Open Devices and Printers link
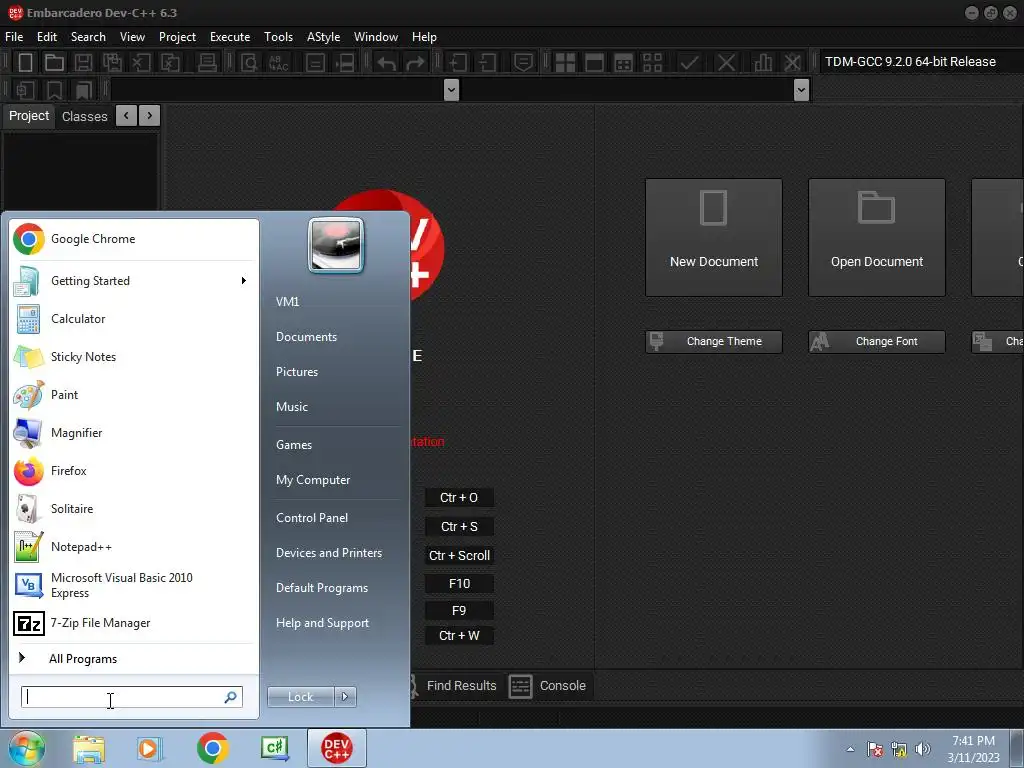The width and height of the screenshot is (1024, 768). click(x=328, y=553)
